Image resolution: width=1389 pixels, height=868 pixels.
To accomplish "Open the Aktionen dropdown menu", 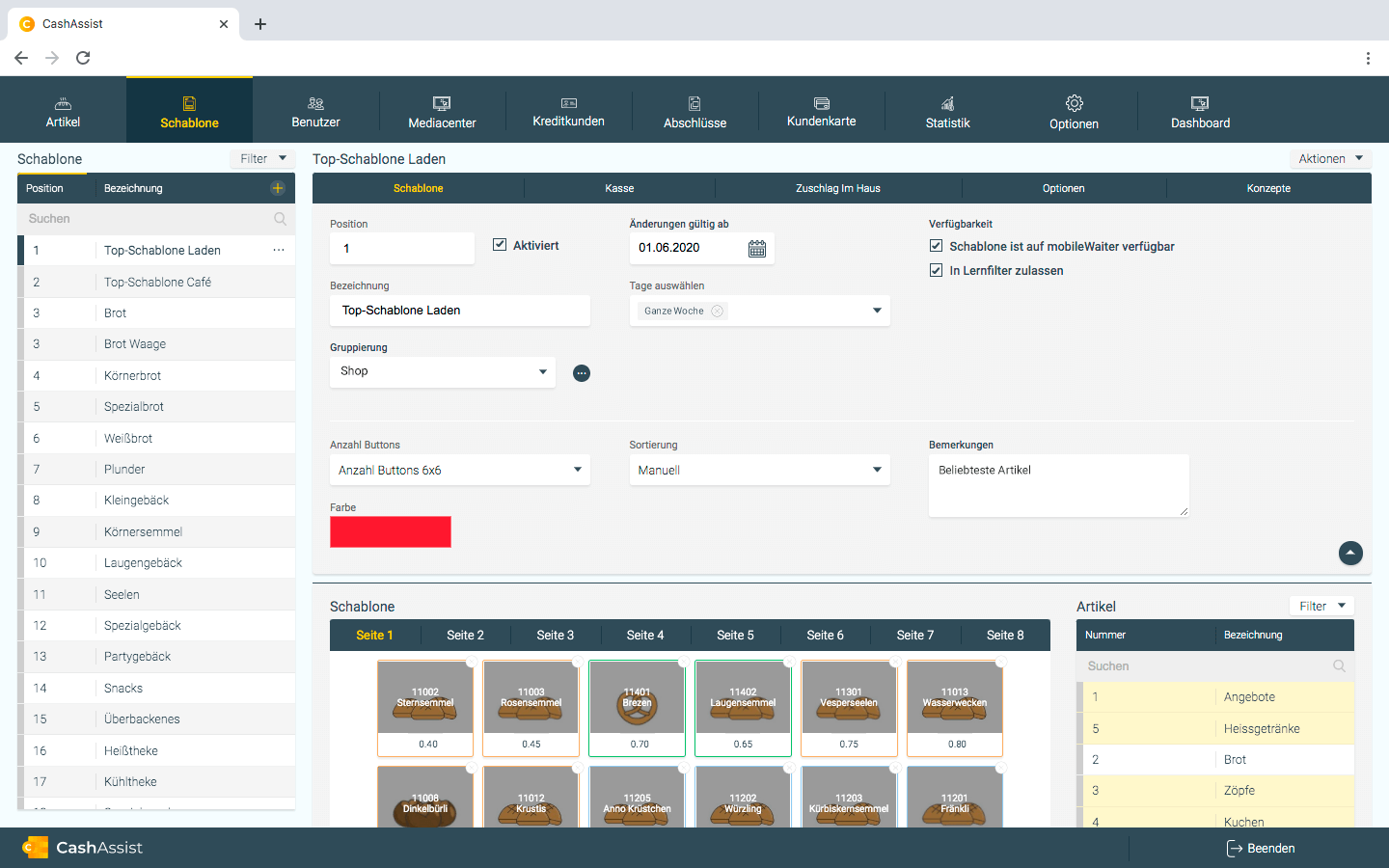I will (x=1330, y=159).
